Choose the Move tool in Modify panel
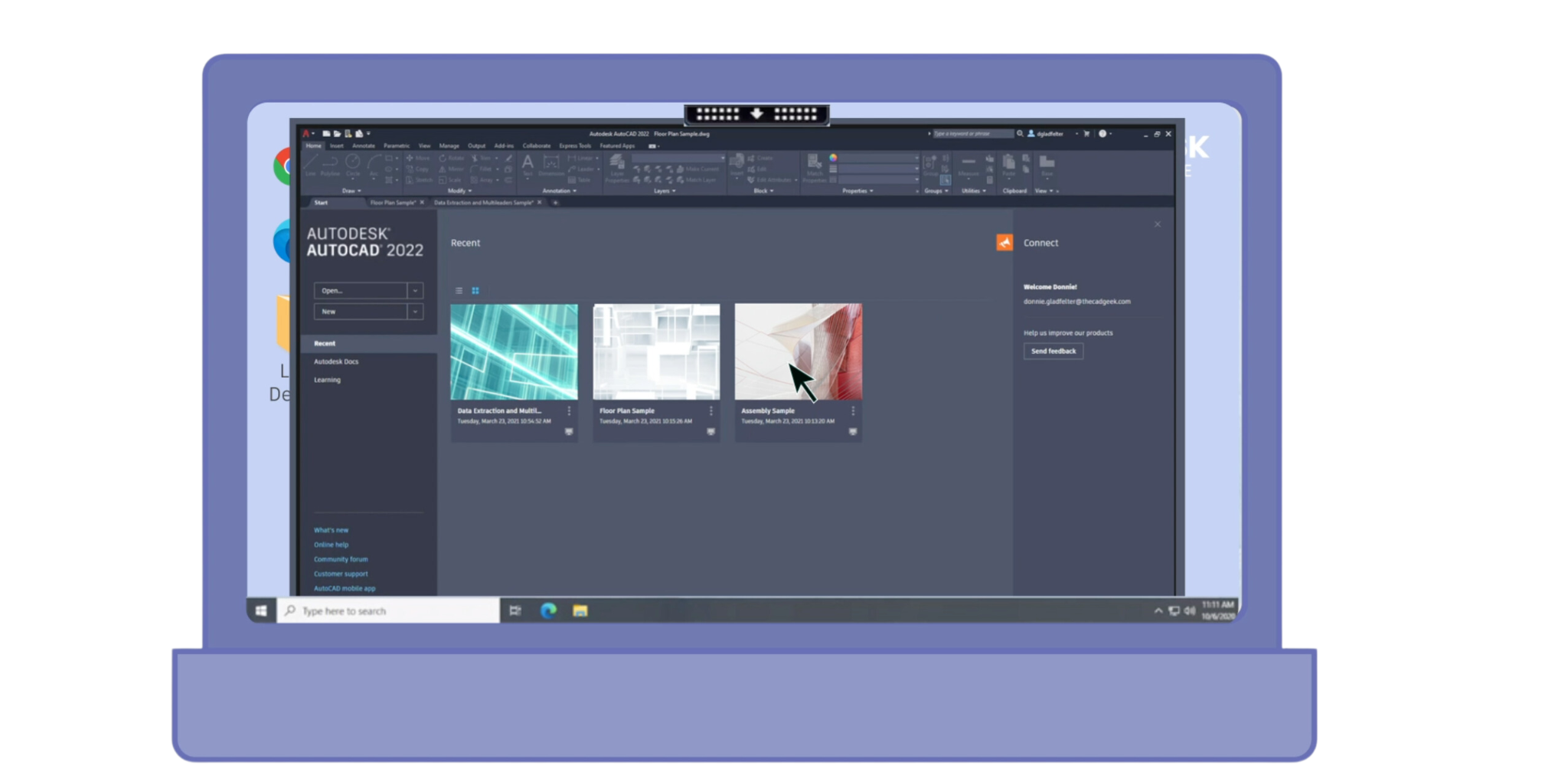The image size is (1568, 782). (418, 158)
